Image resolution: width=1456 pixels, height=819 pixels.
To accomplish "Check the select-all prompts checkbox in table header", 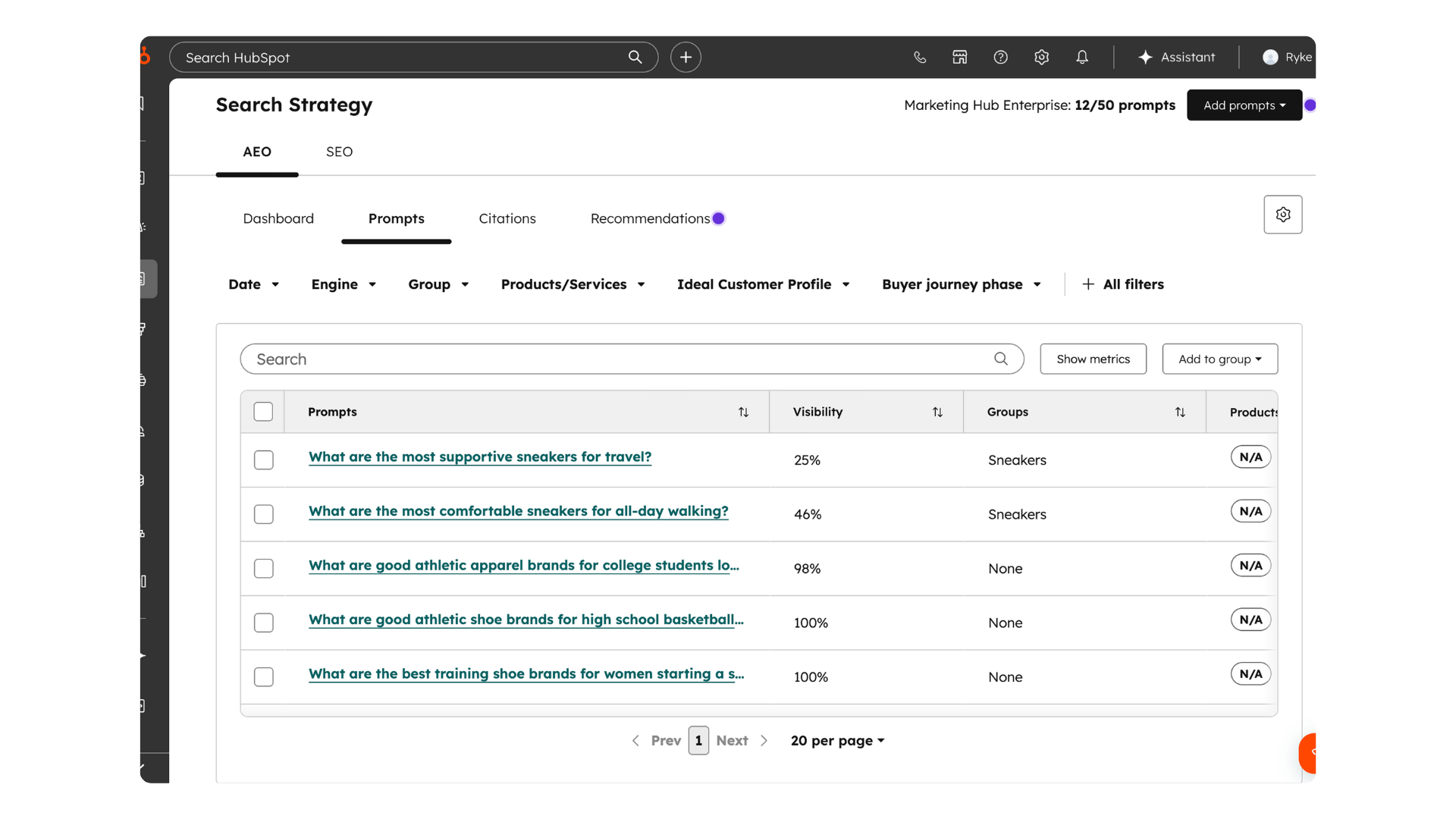I will coord(263,411).
